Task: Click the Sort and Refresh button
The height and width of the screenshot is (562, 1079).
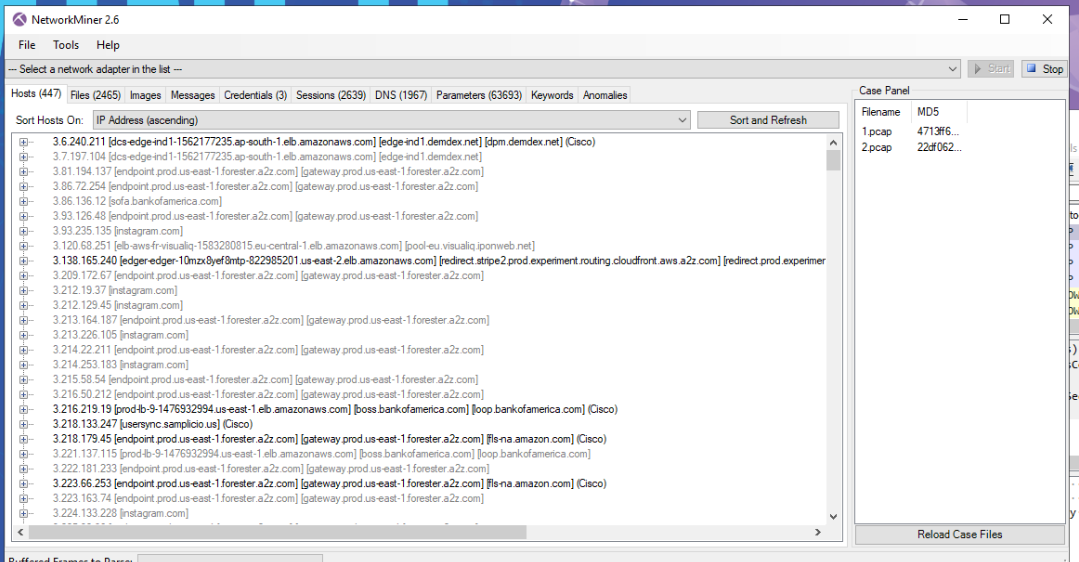Action: point(768,120)
